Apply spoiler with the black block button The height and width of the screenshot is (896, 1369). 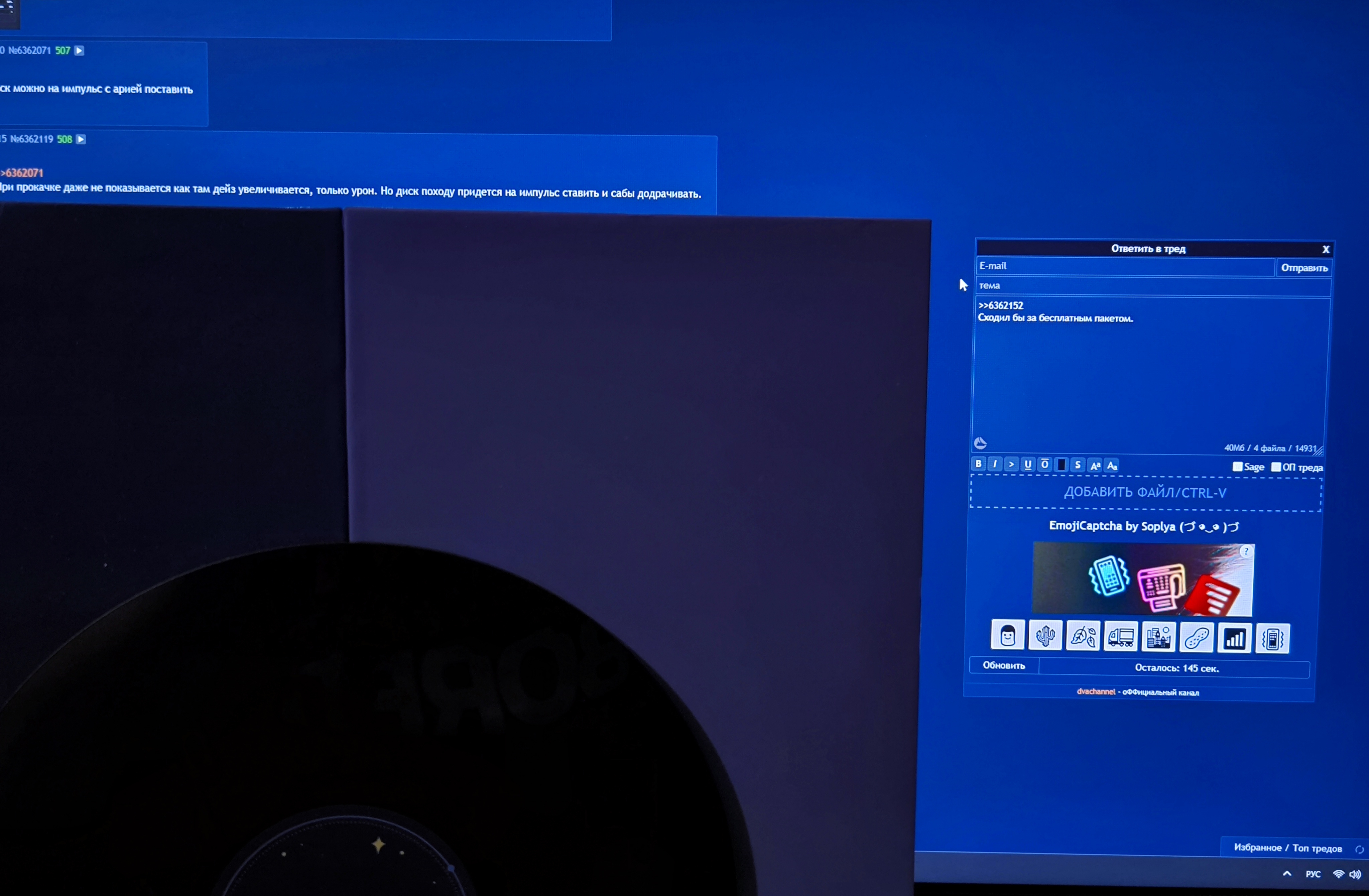click(1061, 465)
